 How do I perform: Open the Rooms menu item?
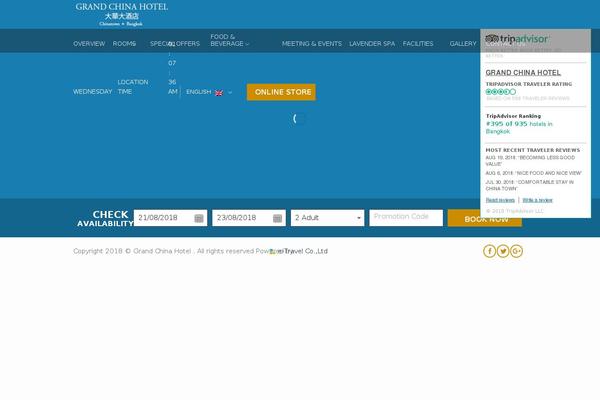click(124, 44)
